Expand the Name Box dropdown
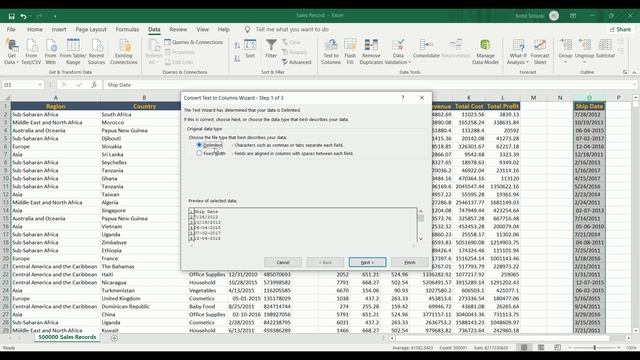 [x=40, y=84]
